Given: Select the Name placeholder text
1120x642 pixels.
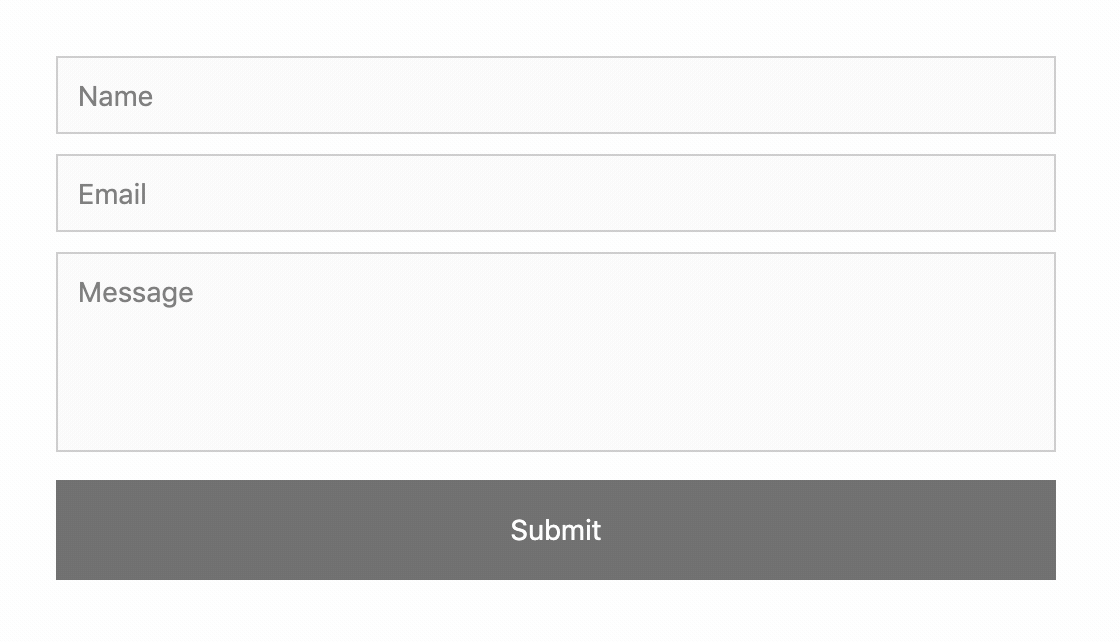Looking at the screenshot, I should coord(116,96).
